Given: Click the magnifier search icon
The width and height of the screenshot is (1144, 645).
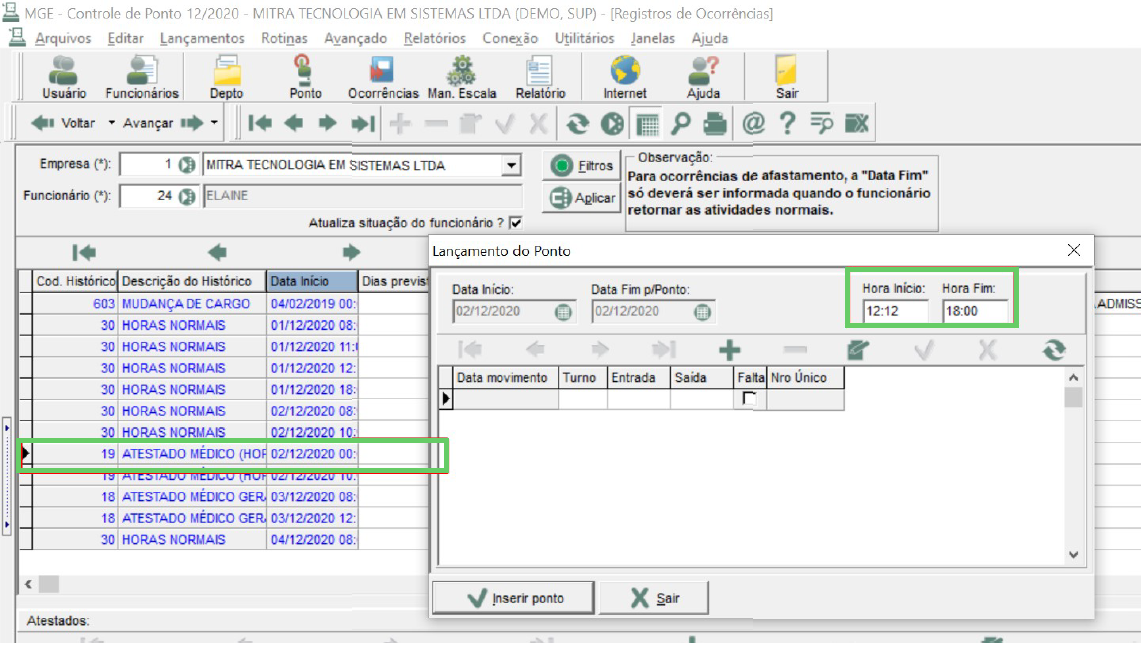Looking at the screenshot, I should [681, 123].
